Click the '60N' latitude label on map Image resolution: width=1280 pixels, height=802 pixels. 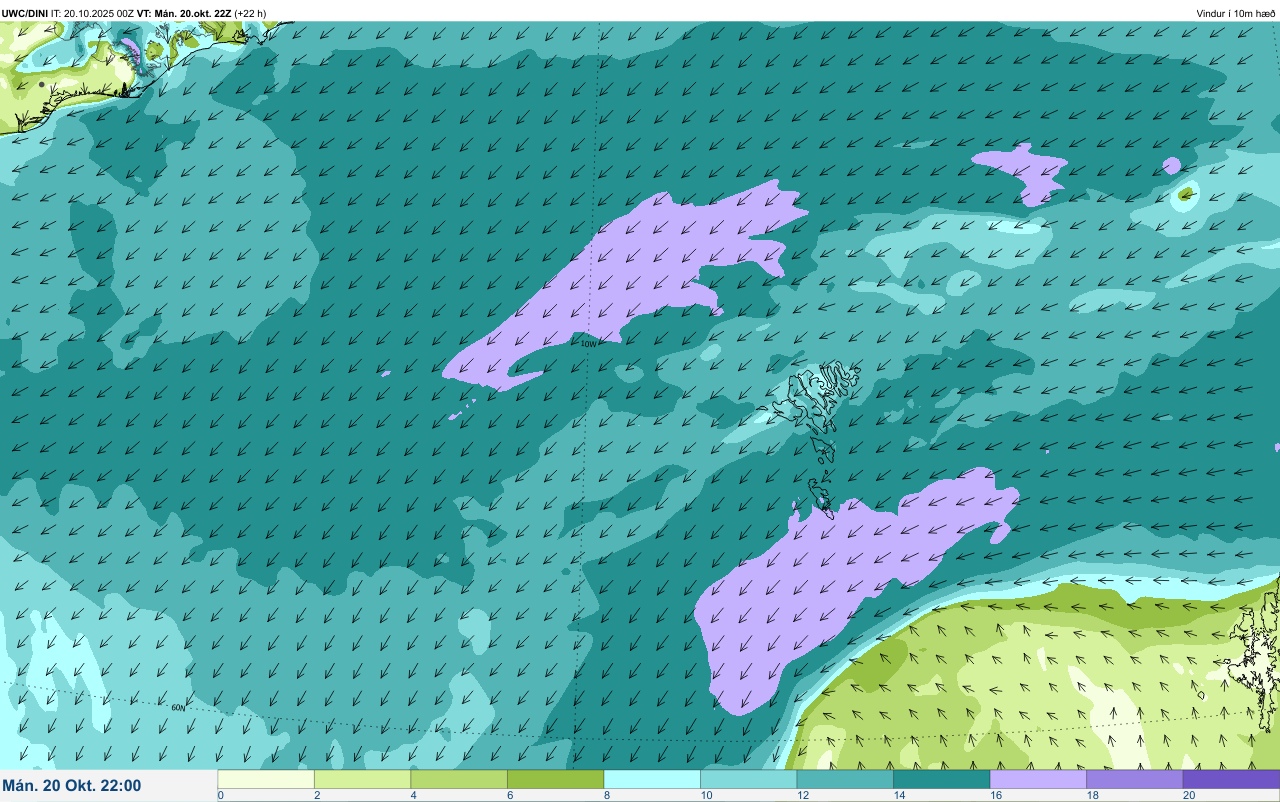[x=178, y=708]
